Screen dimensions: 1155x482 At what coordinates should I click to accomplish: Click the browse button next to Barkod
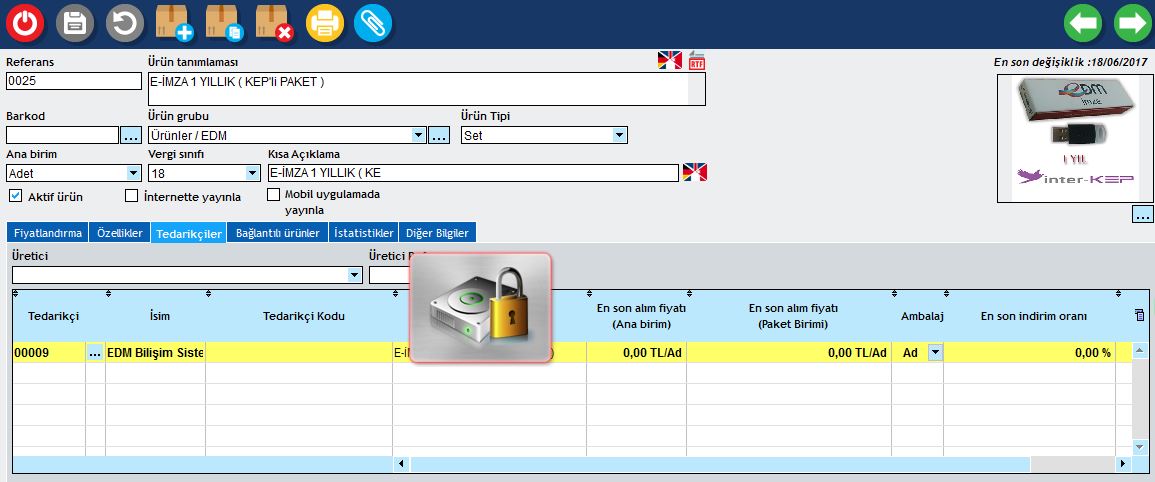coord(132,135)
